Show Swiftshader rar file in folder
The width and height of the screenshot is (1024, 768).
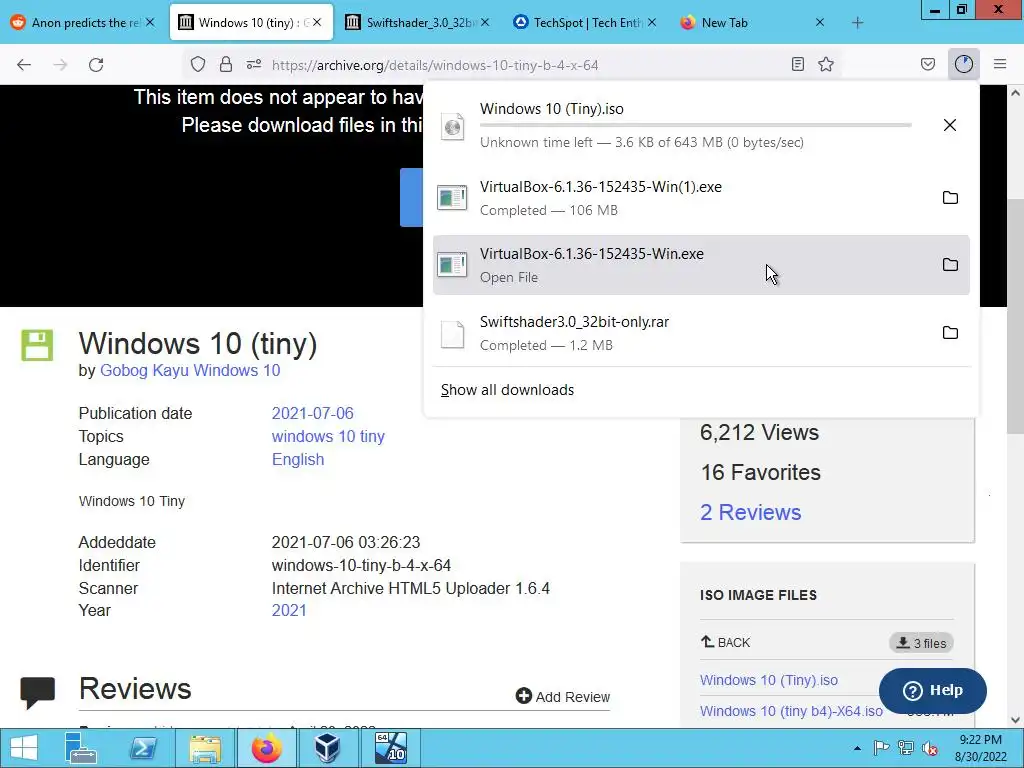tap(950, 332)
